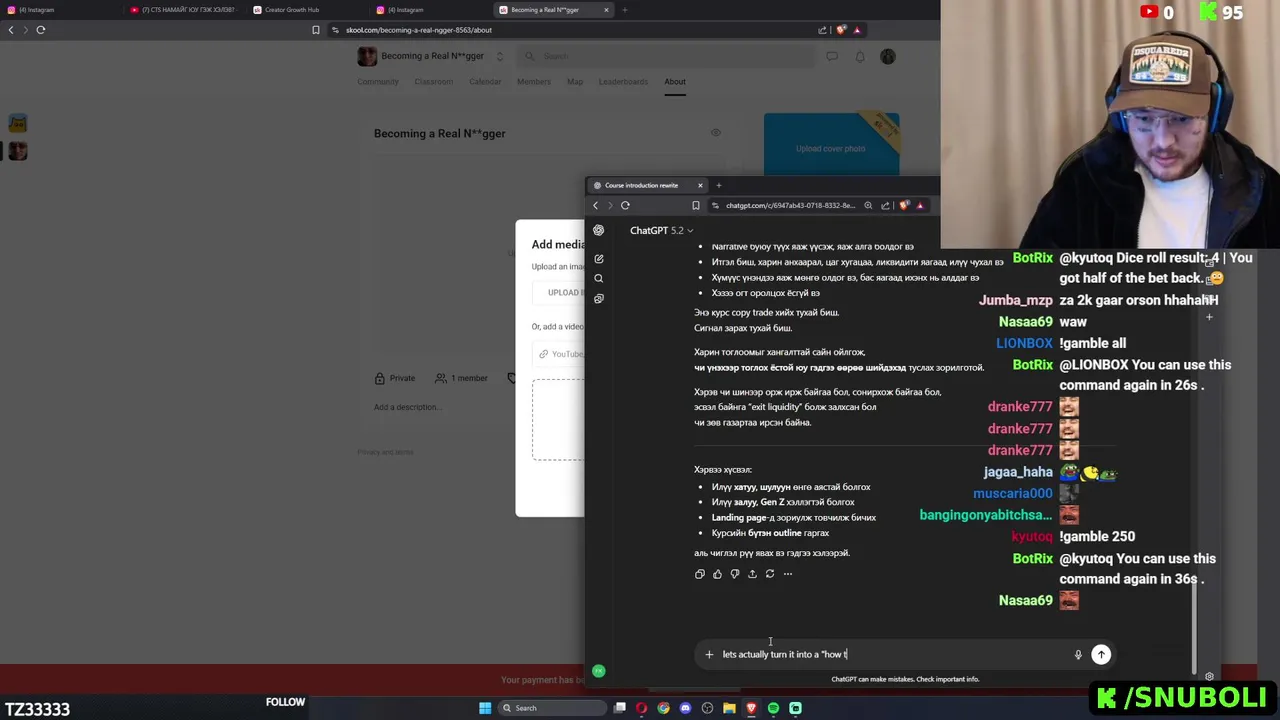1280x720 pixels.
Task: Open Discord from the taskbar
Action: pyautogui.click(x=685, y=708)
